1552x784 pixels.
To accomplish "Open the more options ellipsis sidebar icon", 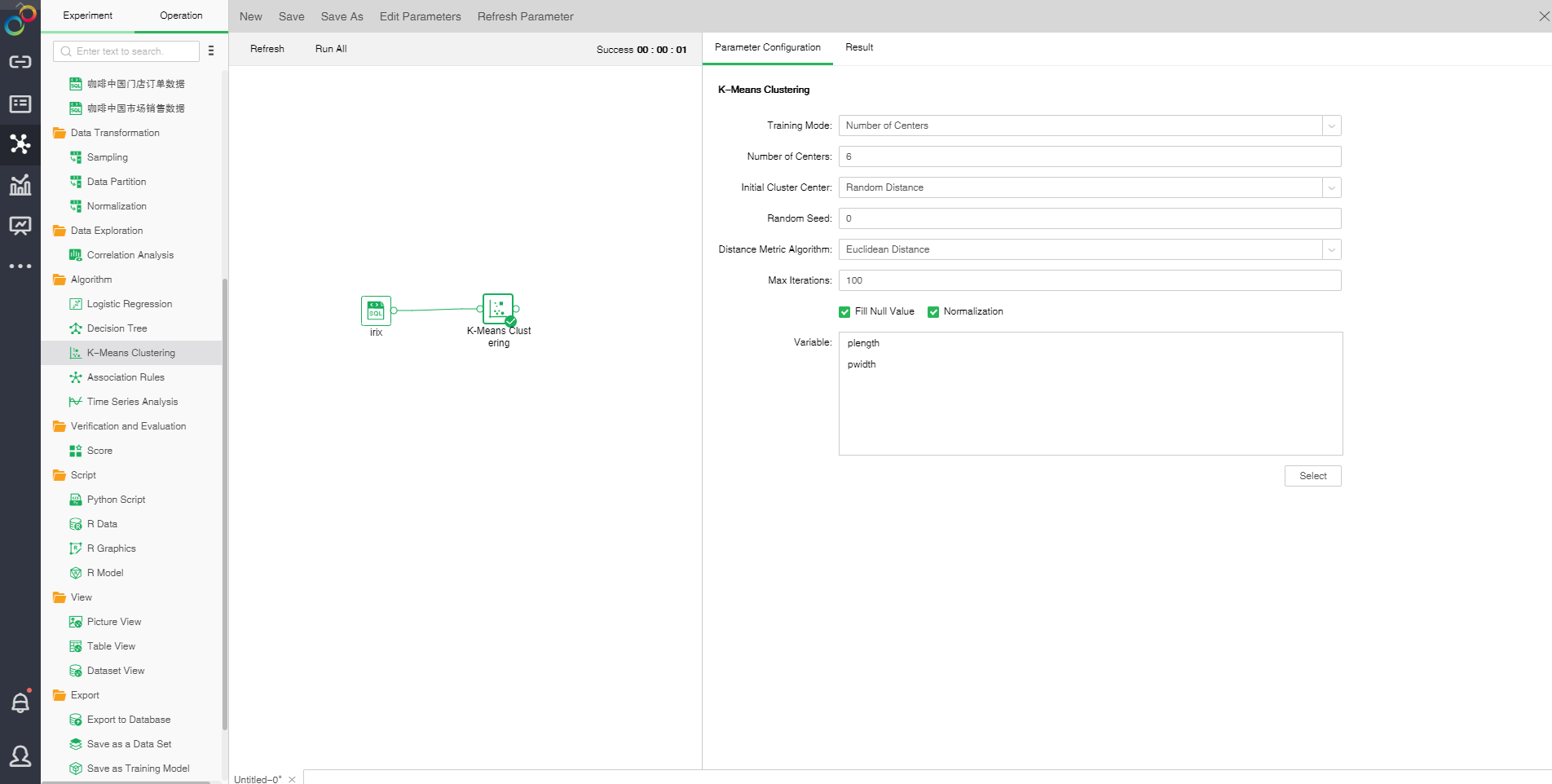I will 20,266.
